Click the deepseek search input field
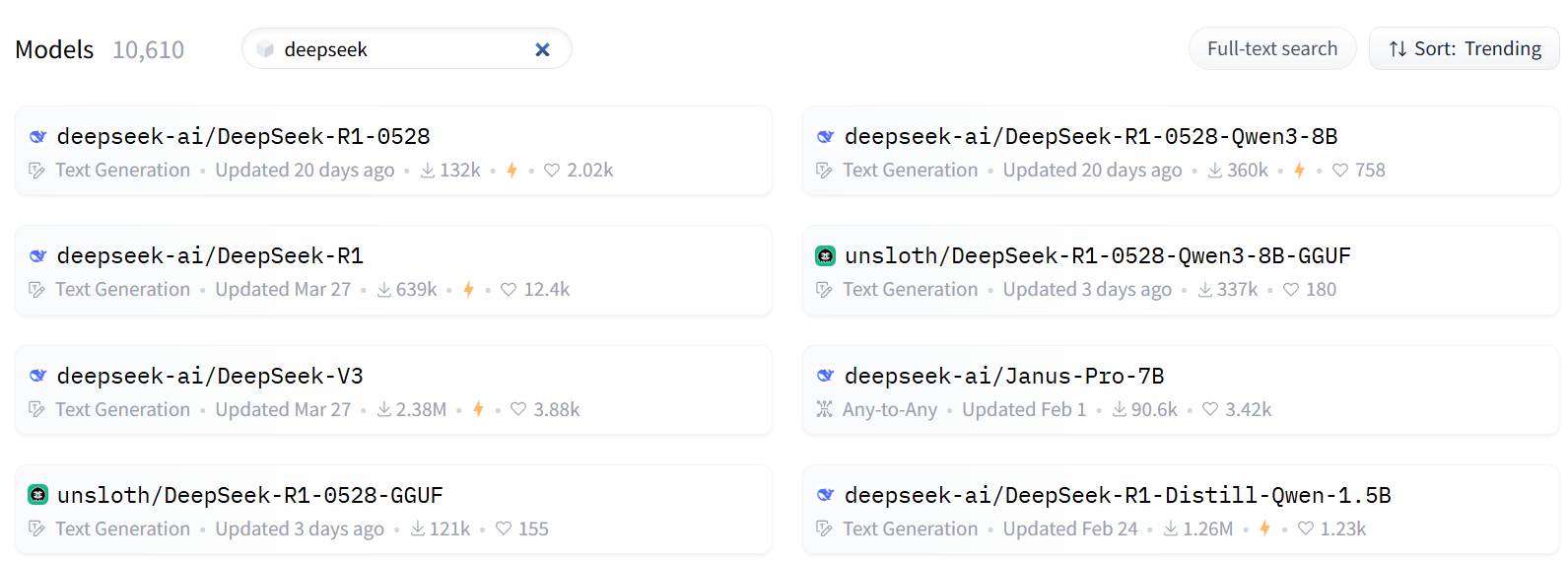This screenshot has height=562, width=1568. [x=406, y=49]
